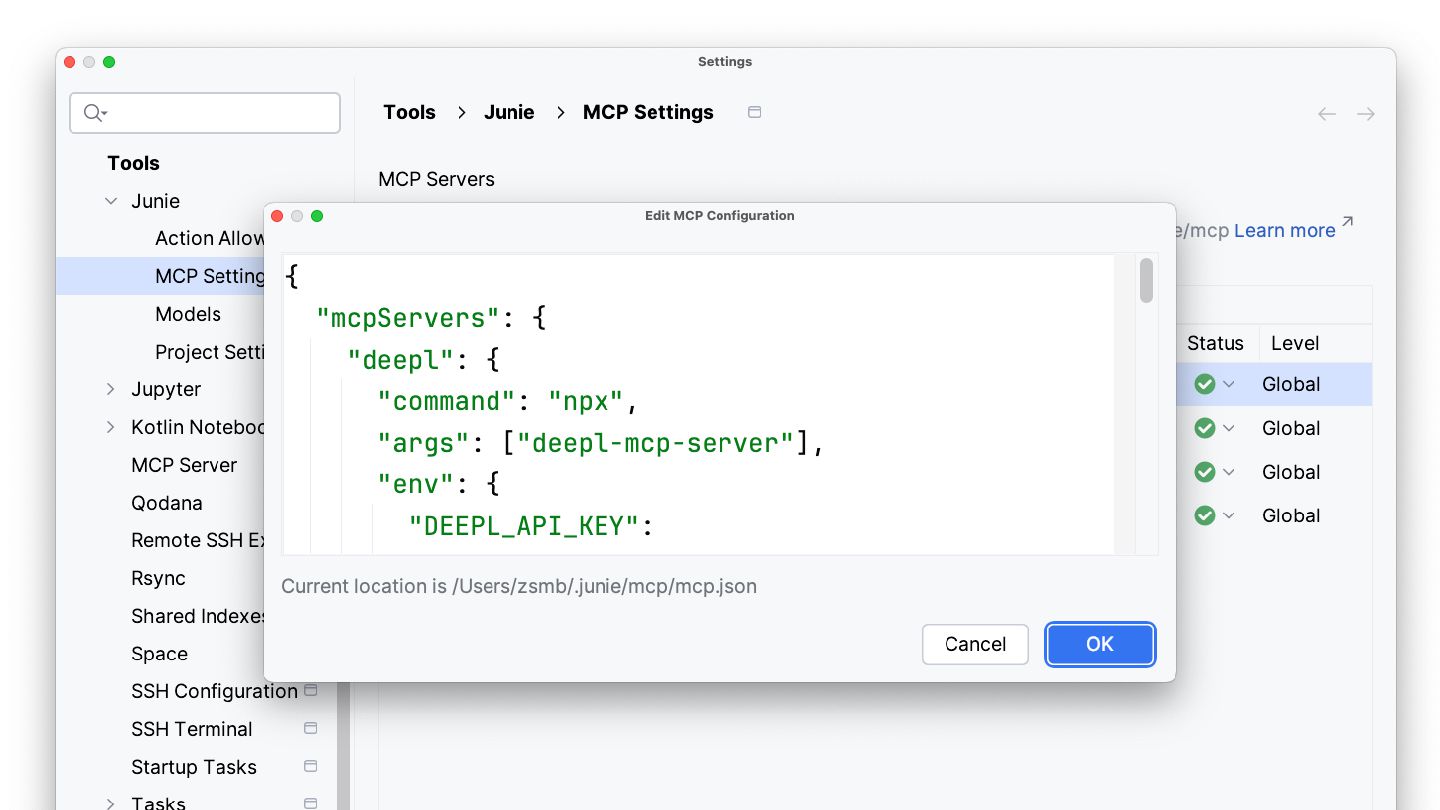Click the Status column header
Viewport: 1440px width, 810px height.
coord(1215,343)
